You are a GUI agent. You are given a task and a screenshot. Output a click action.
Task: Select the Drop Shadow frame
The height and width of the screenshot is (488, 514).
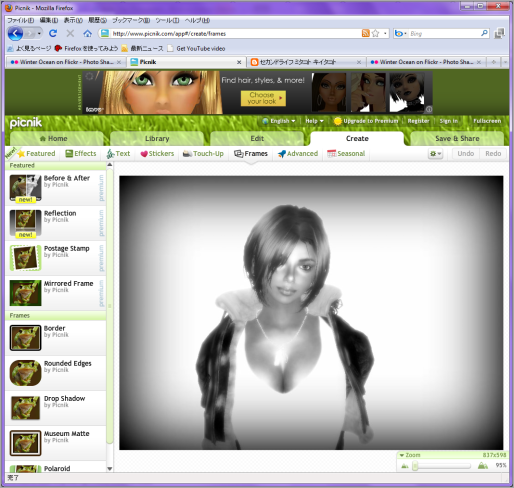click(56, 408)
